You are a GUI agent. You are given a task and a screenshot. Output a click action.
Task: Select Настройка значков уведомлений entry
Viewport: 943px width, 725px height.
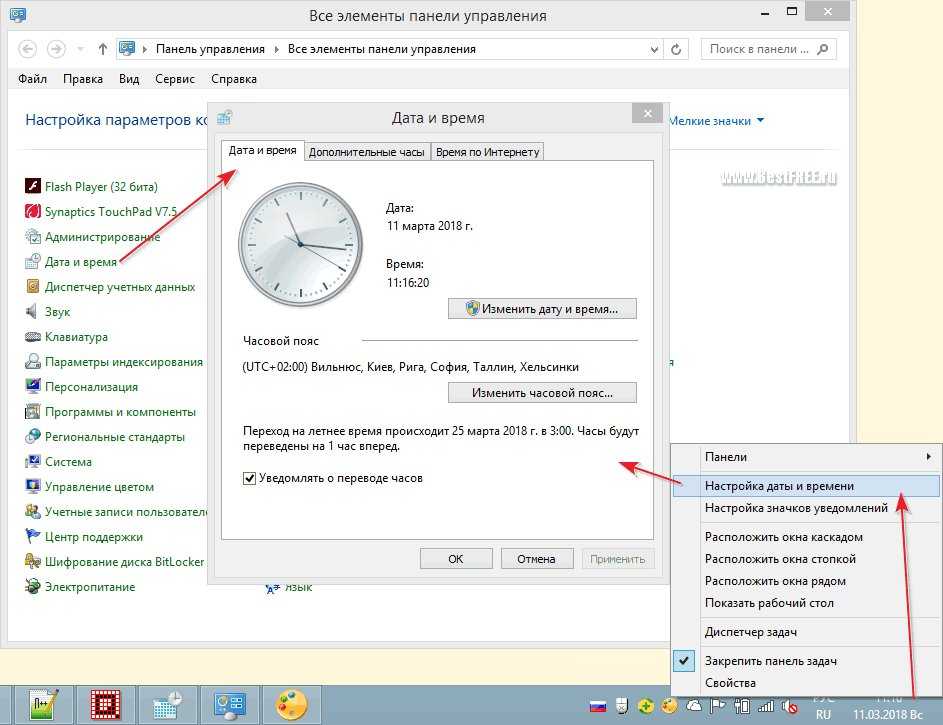806,508
